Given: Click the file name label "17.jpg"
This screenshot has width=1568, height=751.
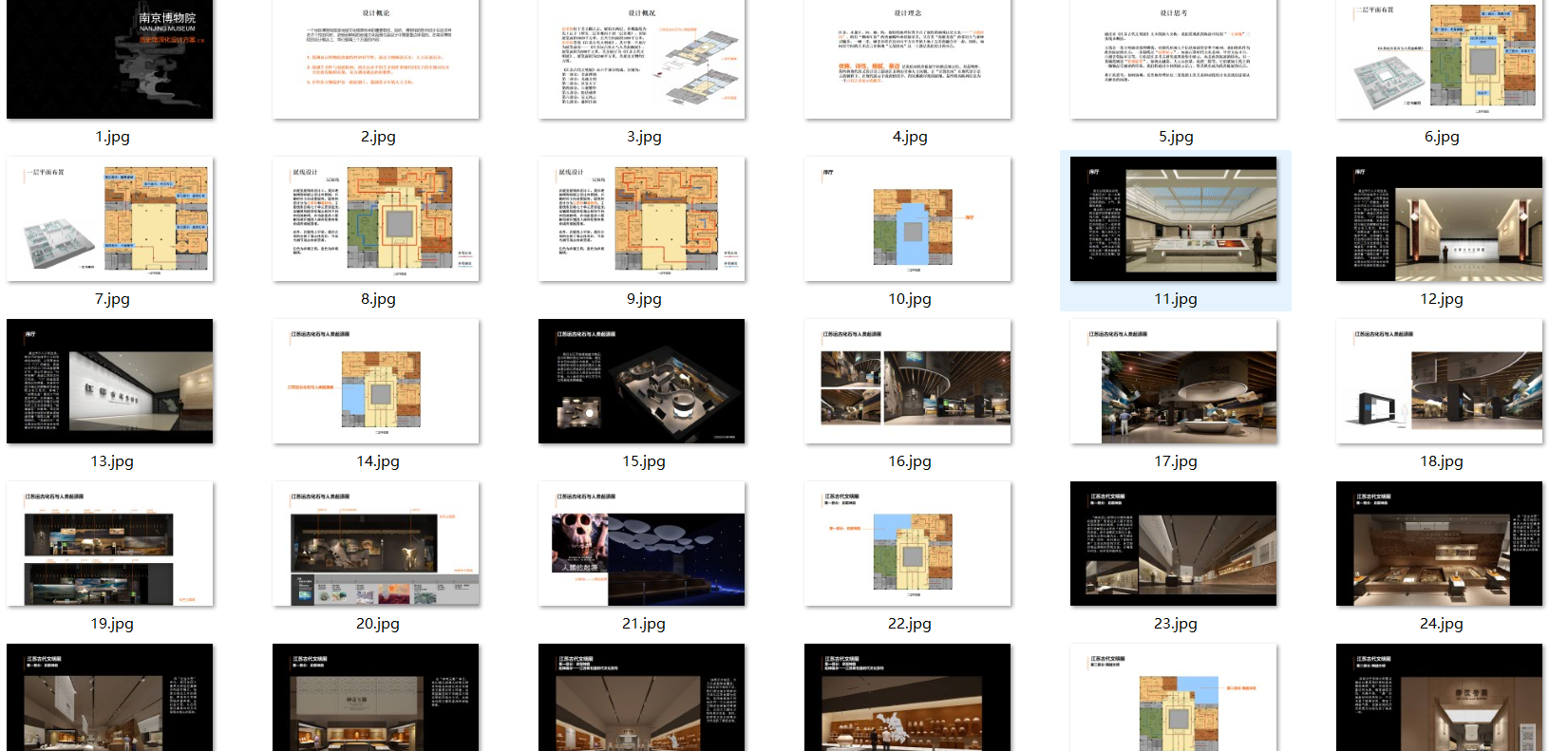Looking at the screenshot, I should point(1176,461).
